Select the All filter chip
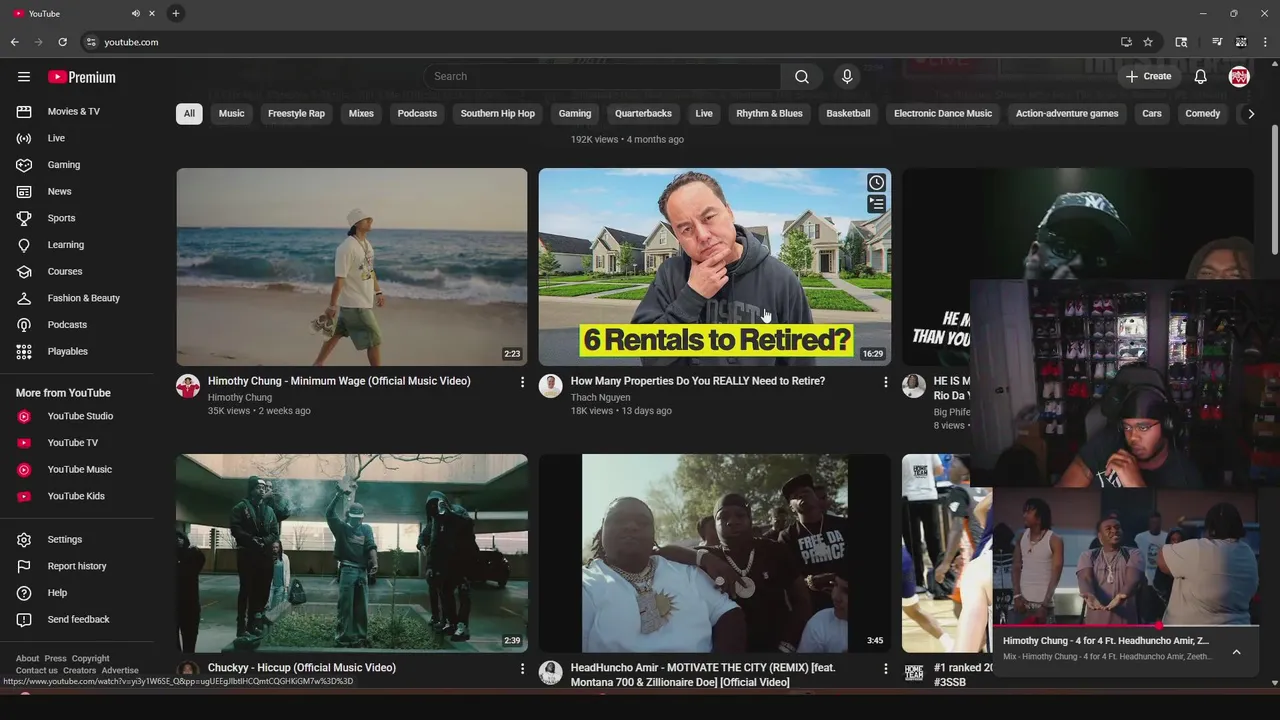The height and width of the screenshot is (720, 1280). 189,114
